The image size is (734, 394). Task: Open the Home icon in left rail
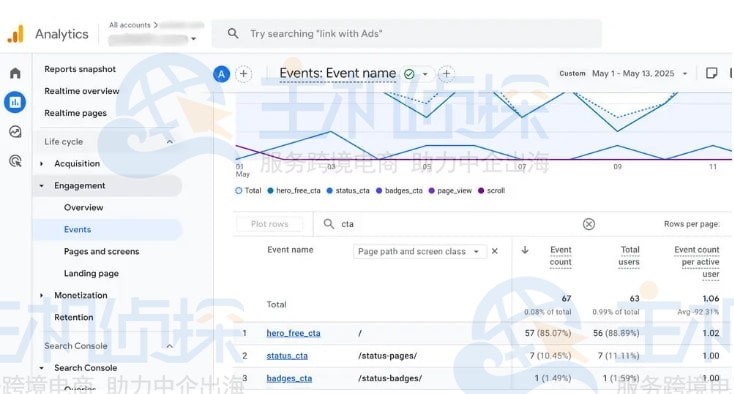pos(15,73)
